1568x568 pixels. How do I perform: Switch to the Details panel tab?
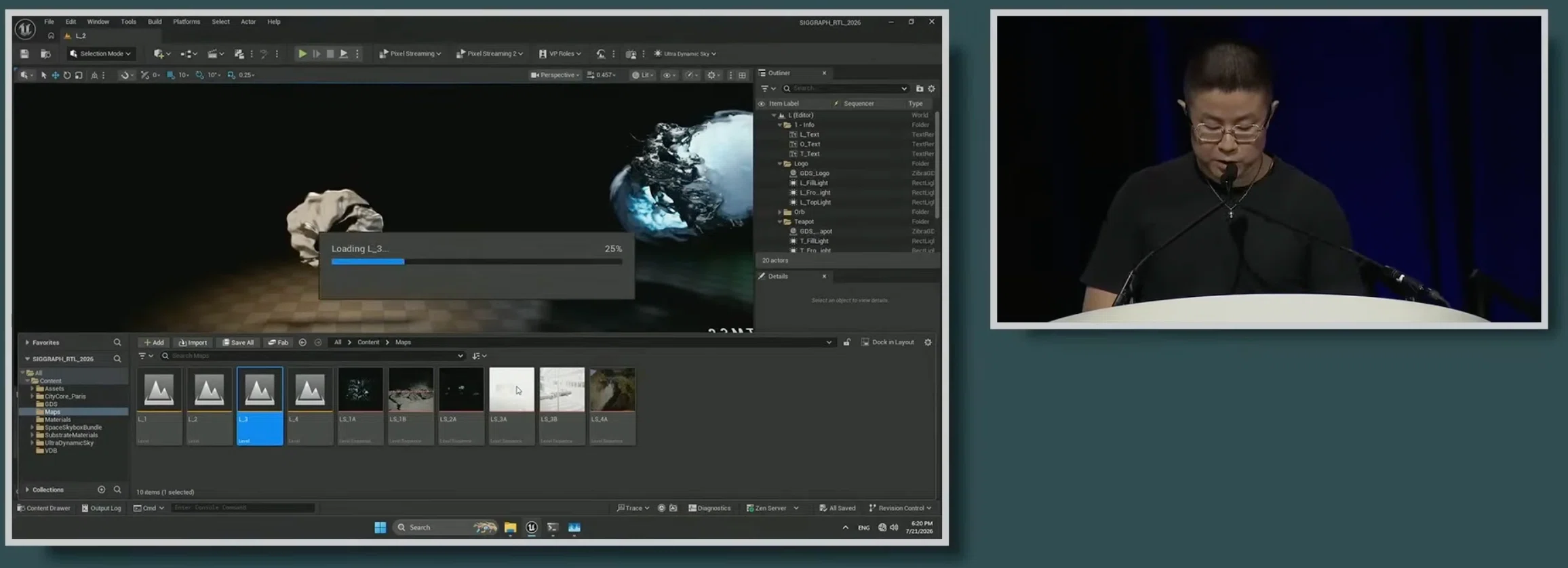778,277
